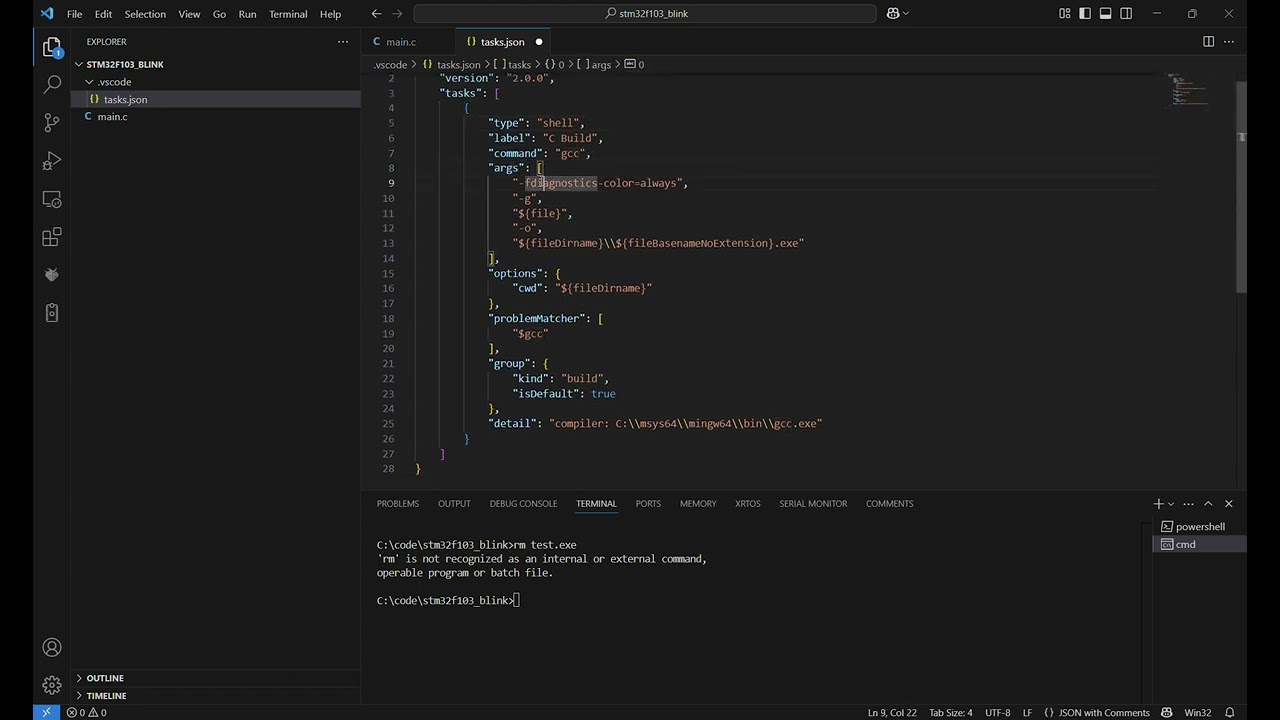The width and height of the screenshot is (1280, 720).
Task: Open the Help menu
Action: coord(330,14)
